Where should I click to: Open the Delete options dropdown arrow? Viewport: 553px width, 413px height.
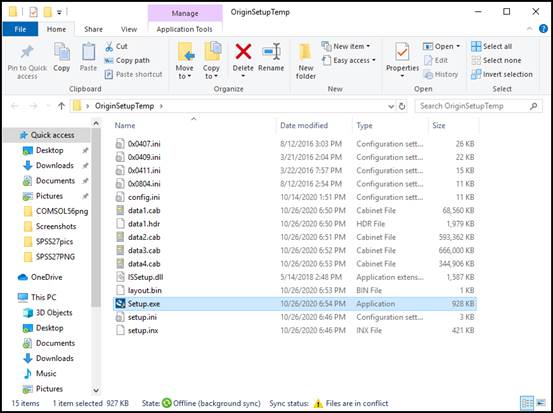[243, 76]
